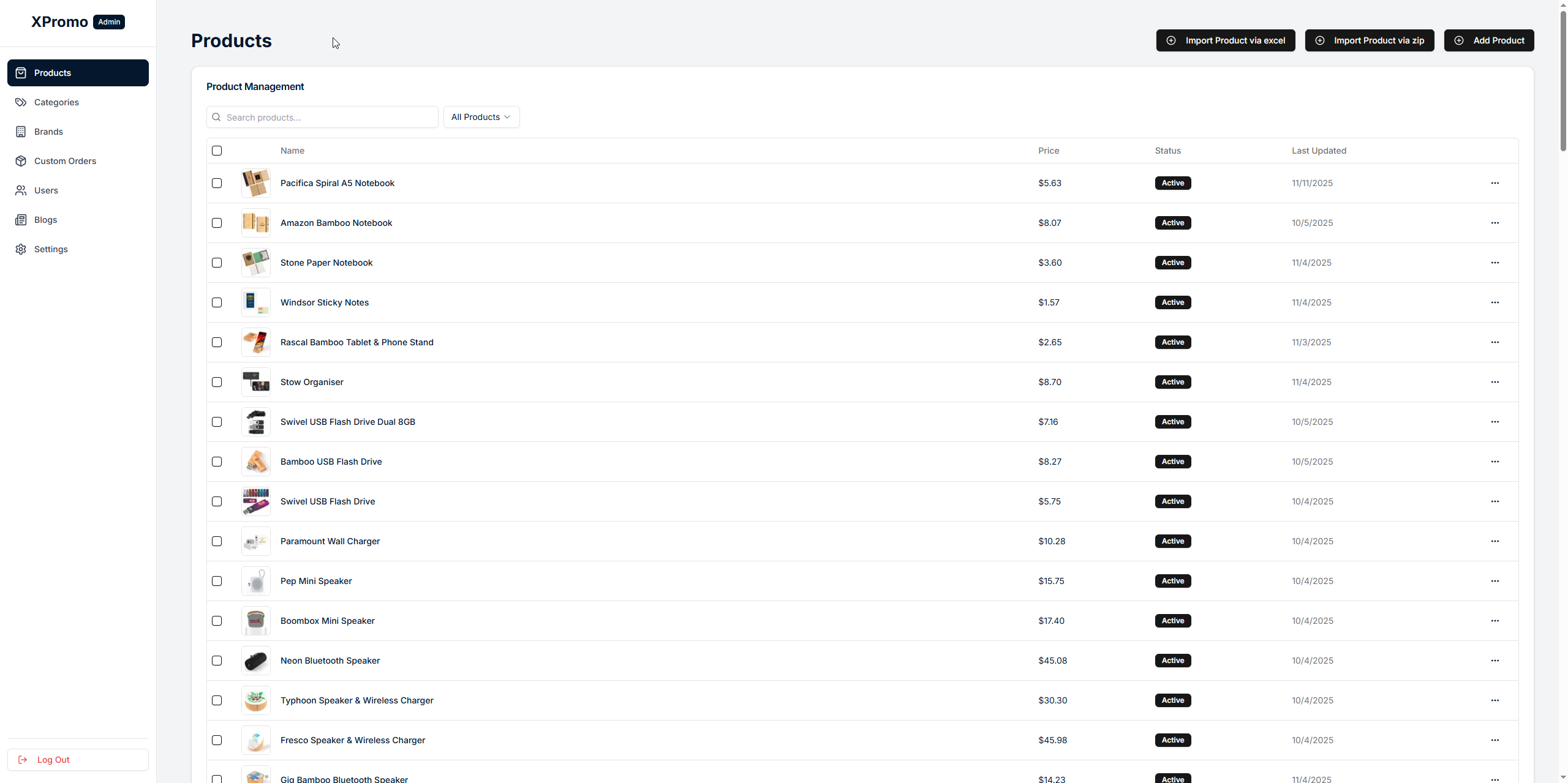This screenshot has width=1568, height=783.
Task: Check the Stone Paper Notebook row checkbox
Action: tap(217, 263)
